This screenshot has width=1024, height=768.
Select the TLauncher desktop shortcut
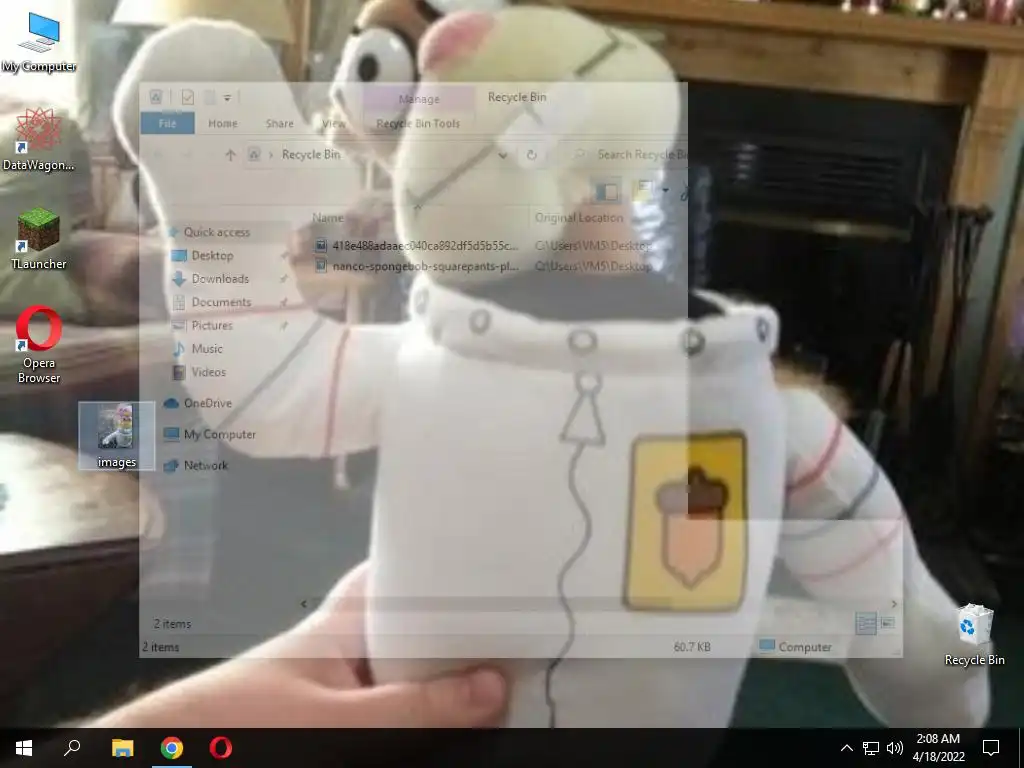pyautogui.click(x=39, y=239)
